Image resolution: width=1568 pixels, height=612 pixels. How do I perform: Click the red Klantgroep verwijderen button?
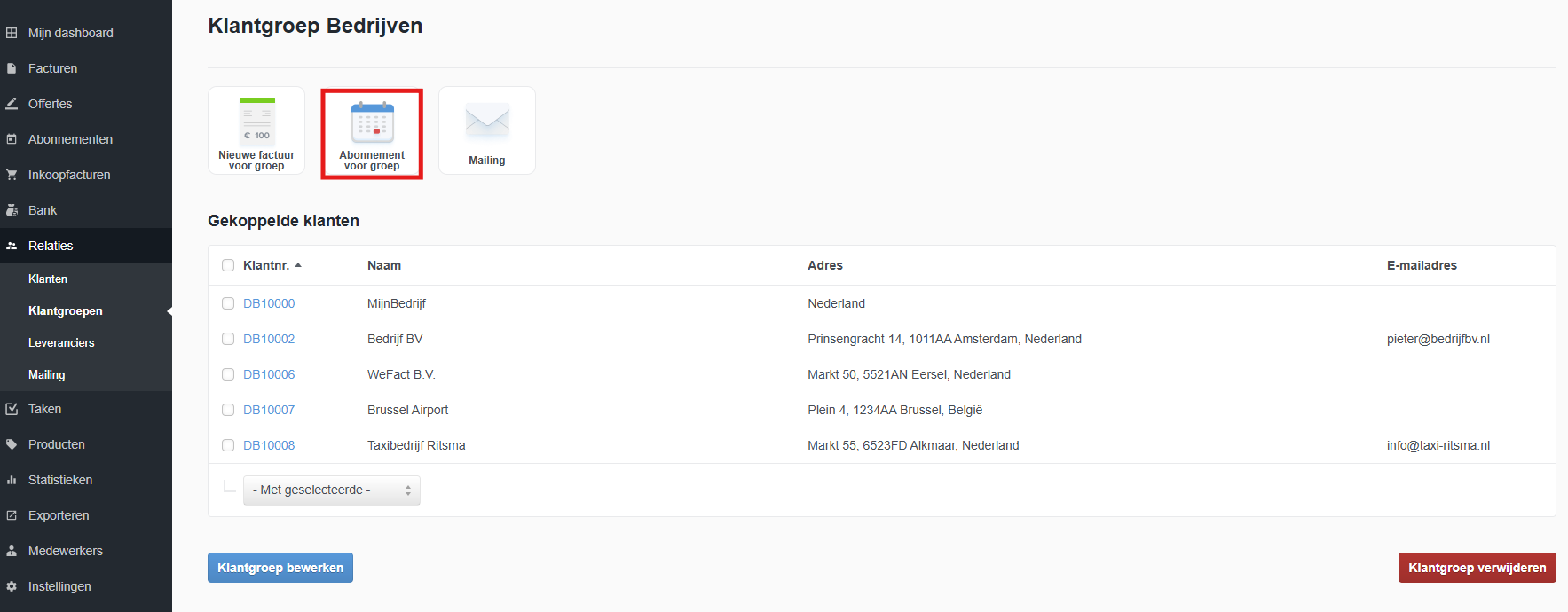click(x=1477, y=568)
